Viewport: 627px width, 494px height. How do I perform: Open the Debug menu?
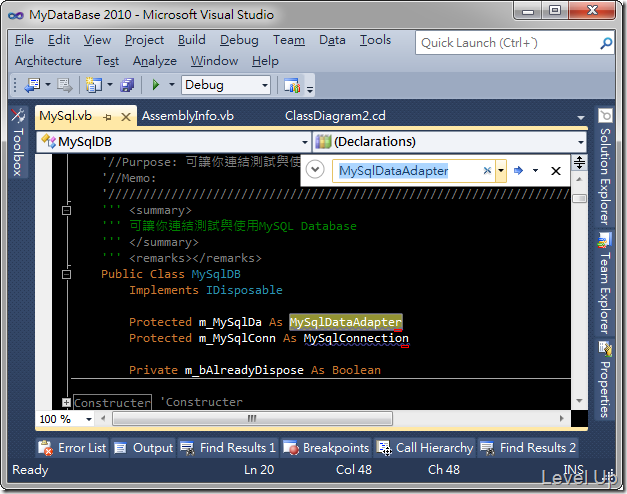(x=239, y=40)
